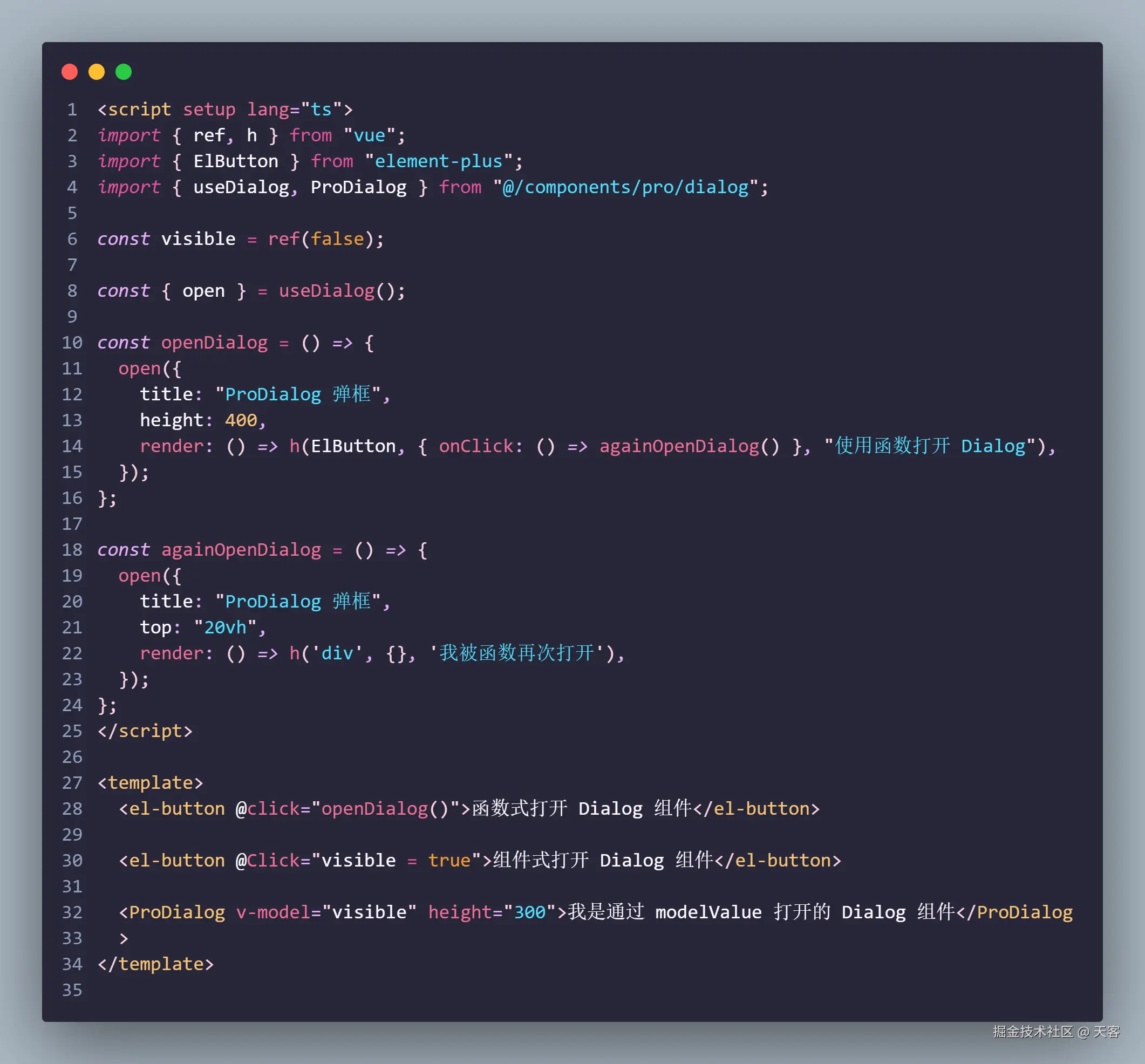The image size is (1145, 1064).
Task: Click the "20vh" string value
Action: 225,628
